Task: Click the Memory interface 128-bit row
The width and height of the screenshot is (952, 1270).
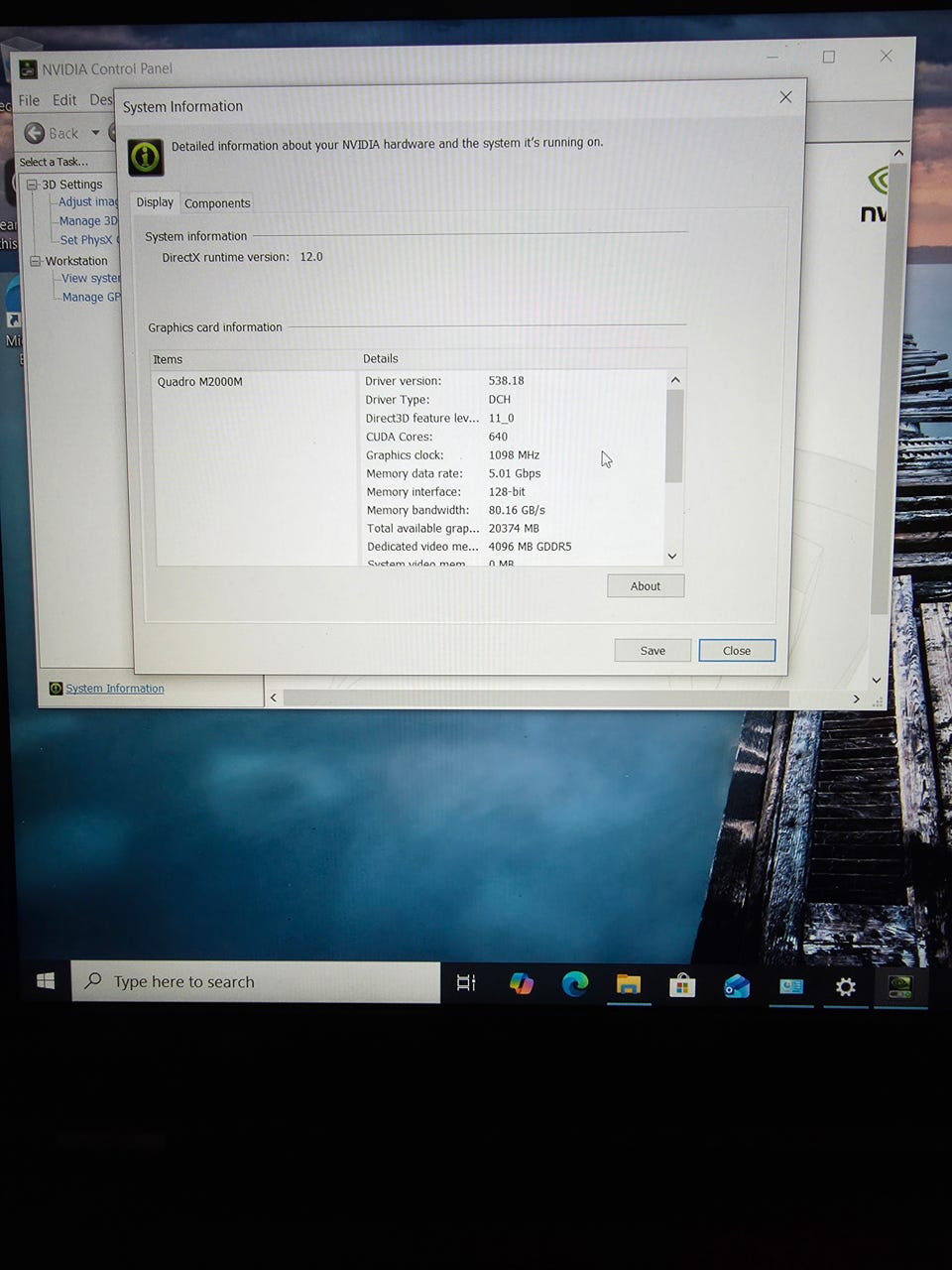Action: point(445,492)
